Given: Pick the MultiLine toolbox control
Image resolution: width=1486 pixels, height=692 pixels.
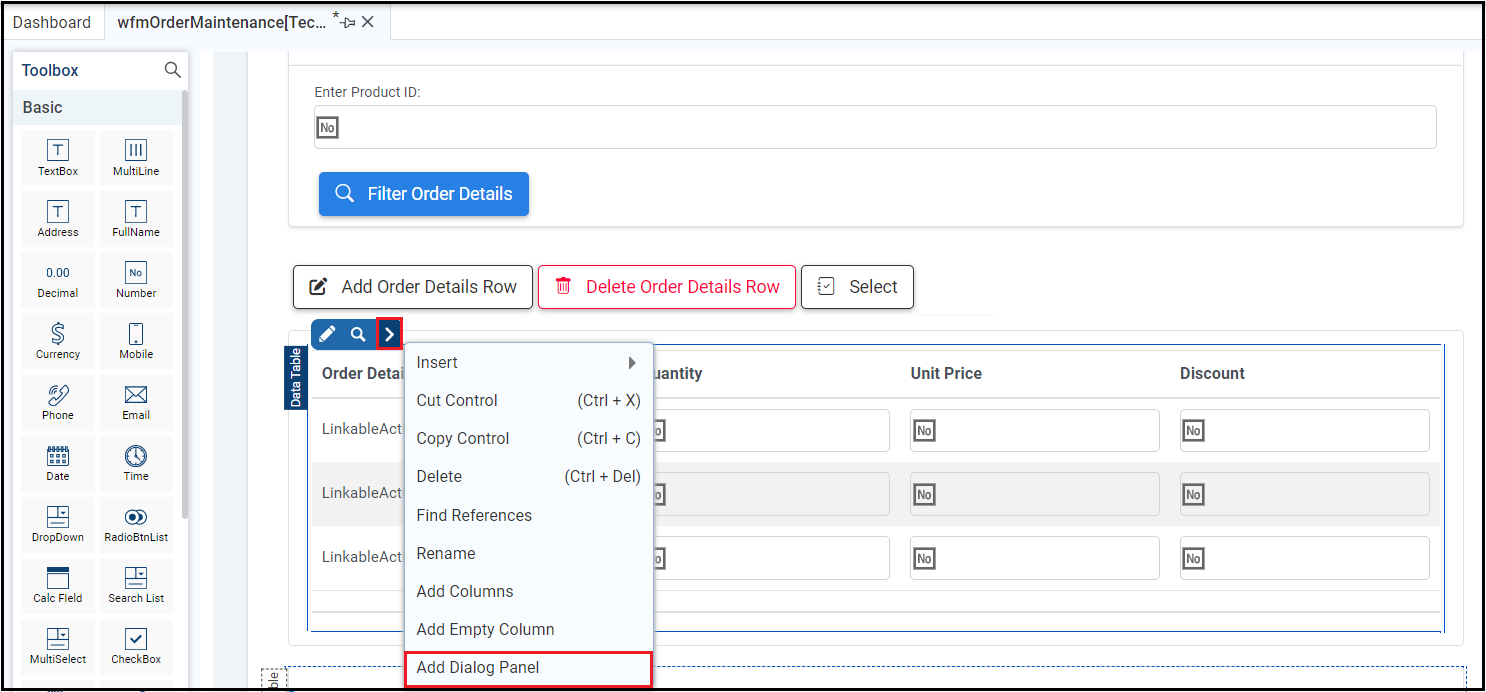Looking at the screenshot, I should [135, 158].
